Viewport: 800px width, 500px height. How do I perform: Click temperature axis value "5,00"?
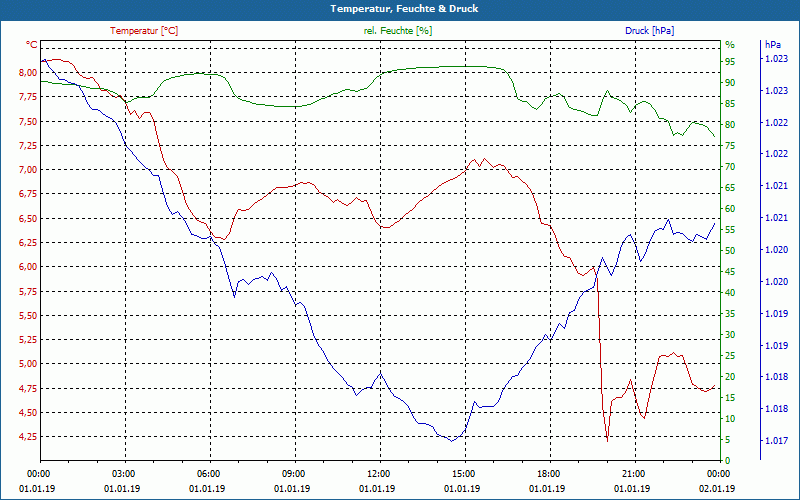pos(28,364)
